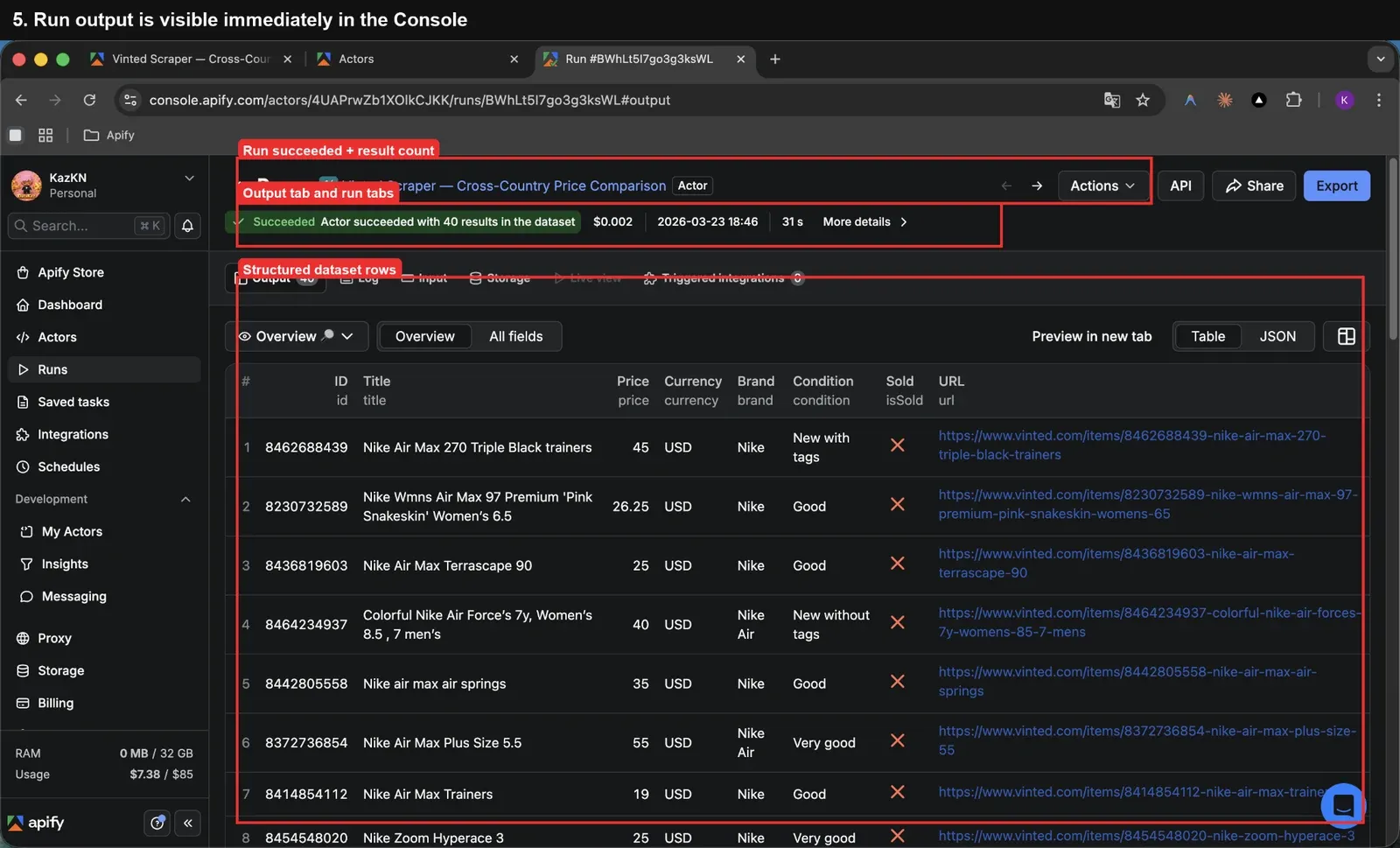Go to Dashboard in the sidebar
1400x848 pixels.
pyautogui.click(x=104, y=305)
